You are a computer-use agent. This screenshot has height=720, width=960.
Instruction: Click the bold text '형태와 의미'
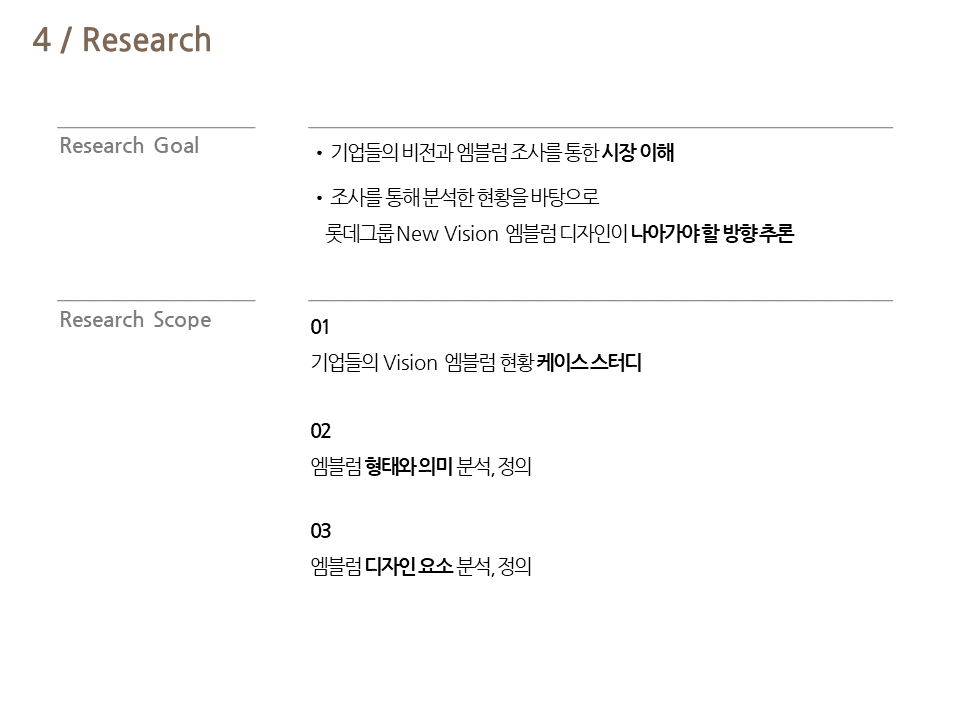point(408,467)
